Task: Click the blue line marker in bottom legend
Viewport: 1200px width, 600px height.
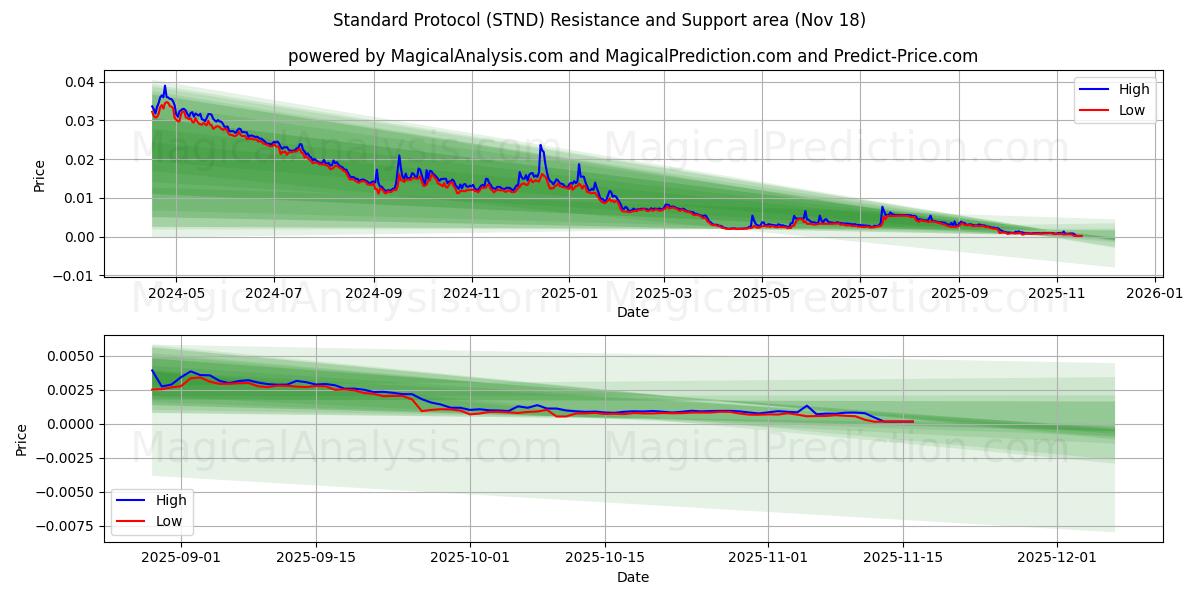Action: click(128, 500)
